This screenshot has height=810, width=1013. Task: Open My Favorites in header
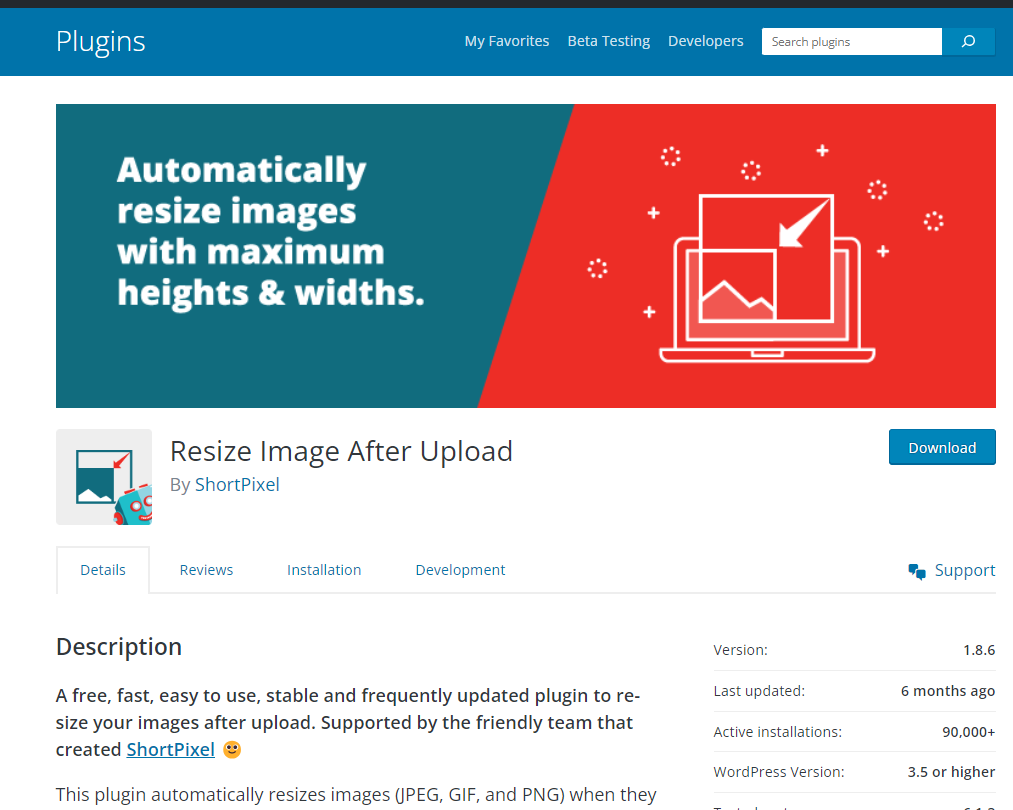(507, 41)
